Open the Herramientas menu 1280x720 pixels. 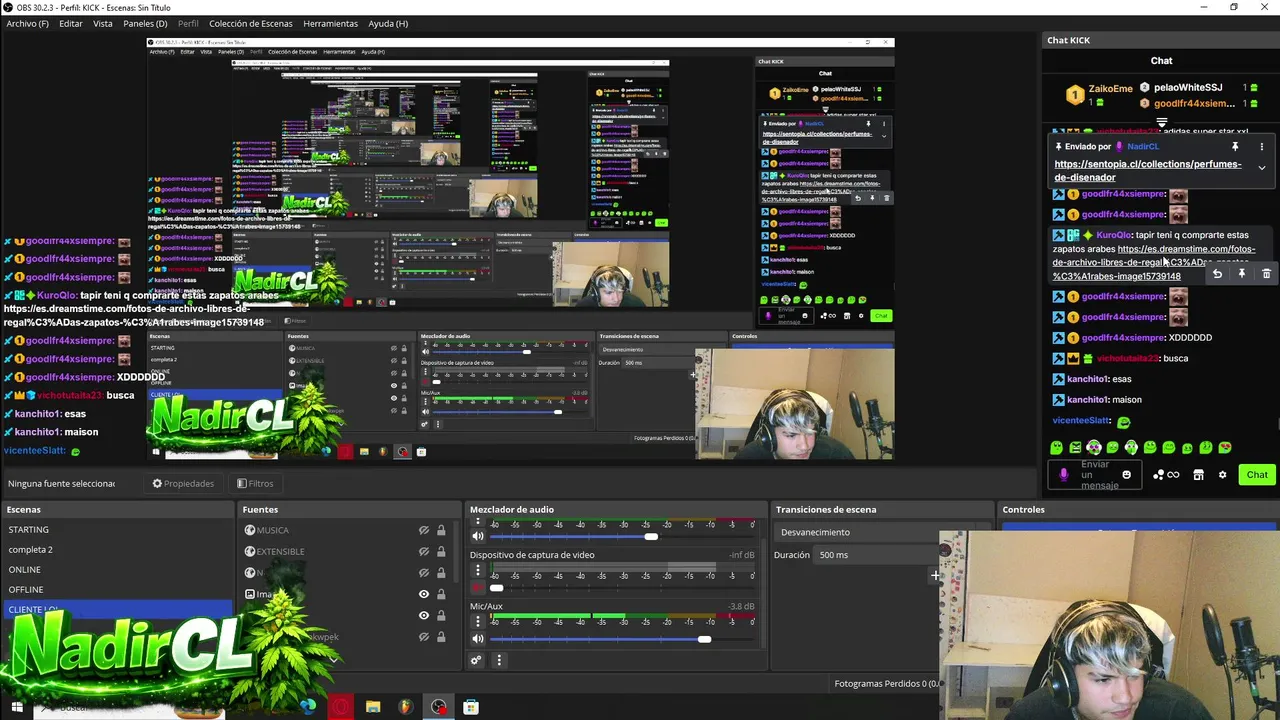coord(330,23)
